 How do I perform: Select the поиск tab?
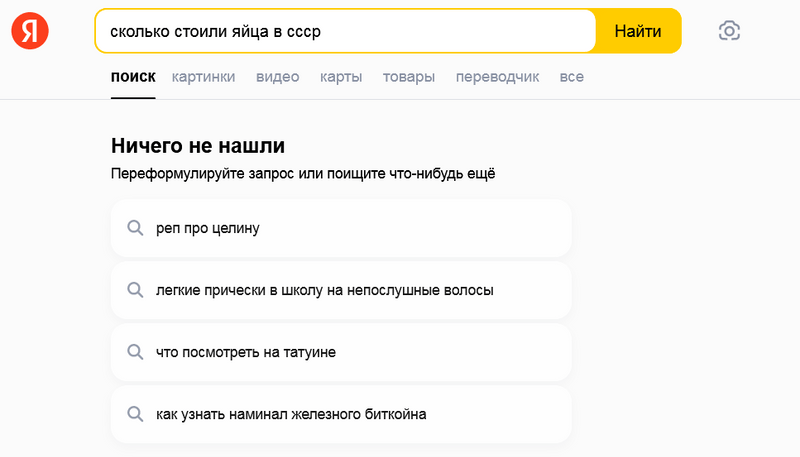click(x=133, y=77)
